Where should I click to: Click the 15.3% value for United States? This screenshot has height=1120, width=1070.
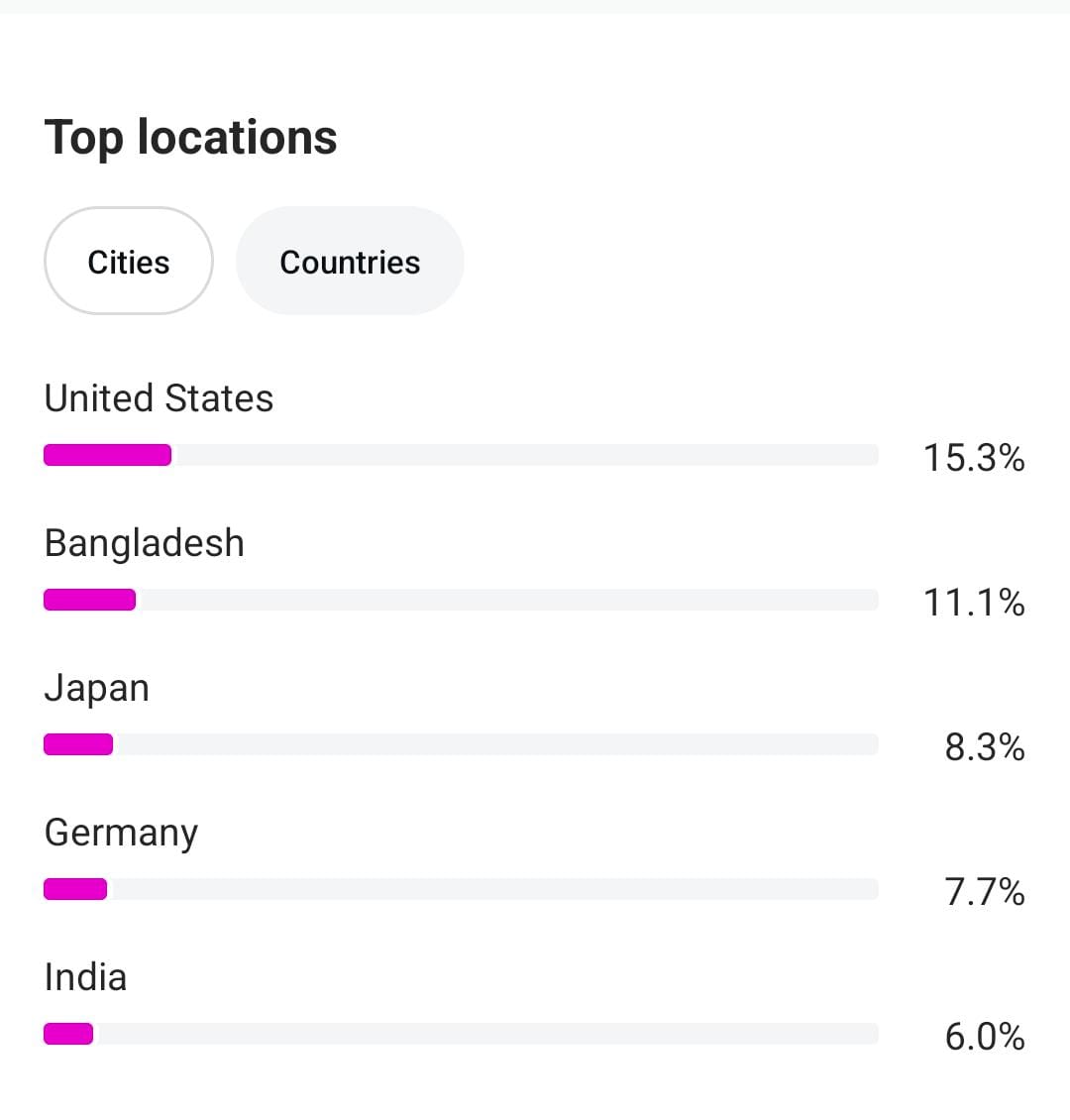pyautogui.click(x=974, y=458)
